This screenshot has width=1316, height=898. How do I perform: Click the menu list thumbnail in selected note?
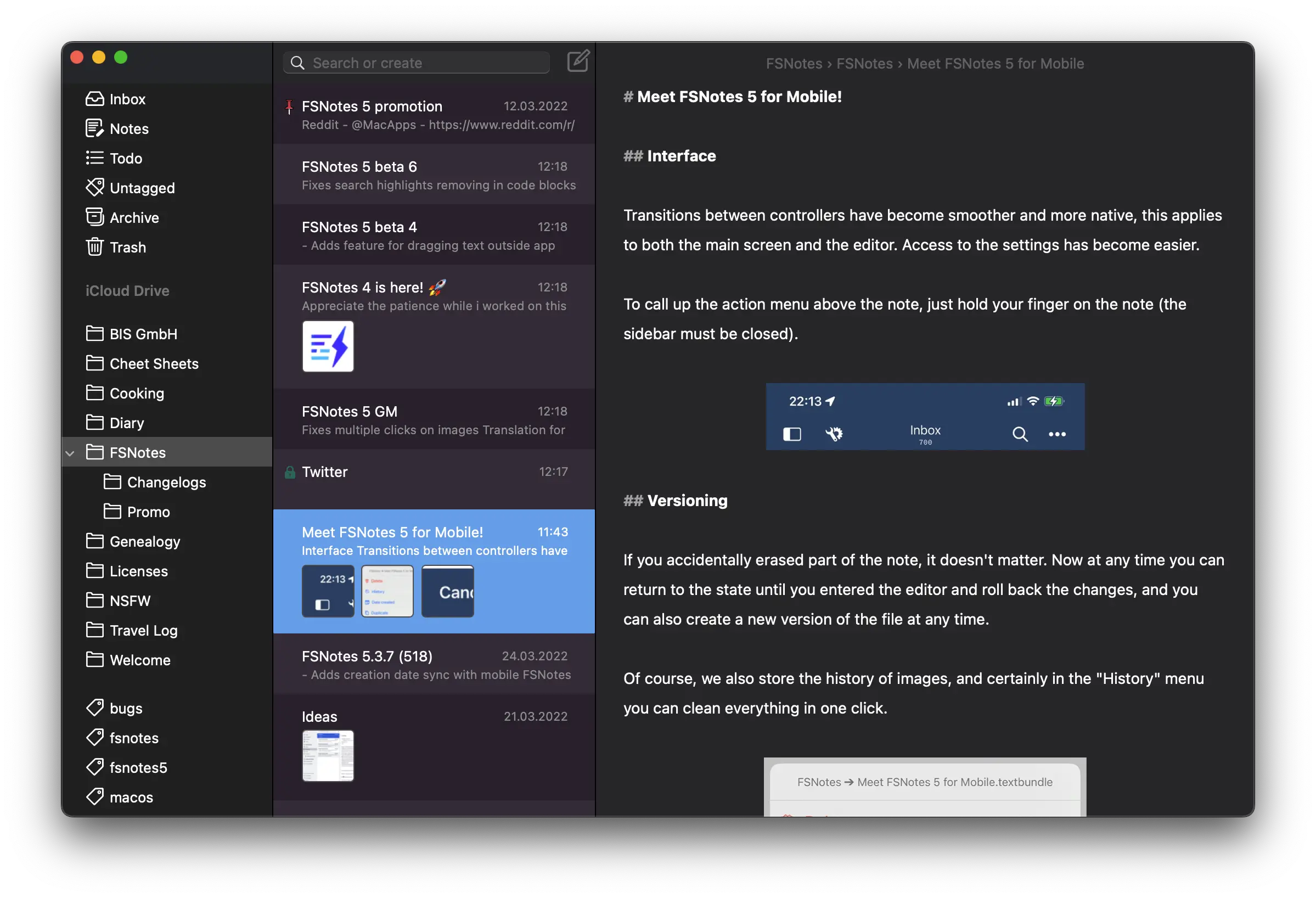[x=388, y=591]
